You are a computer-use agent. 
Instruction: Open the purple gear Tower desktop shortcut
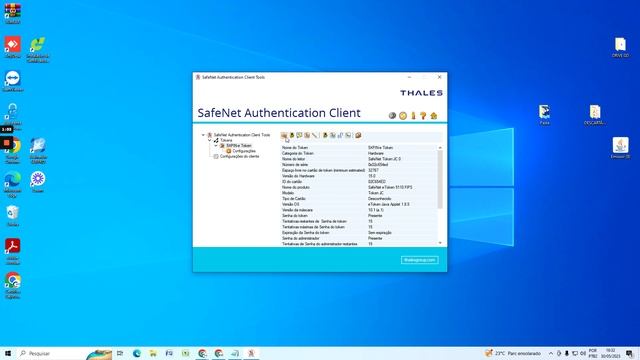pos(38,182)
